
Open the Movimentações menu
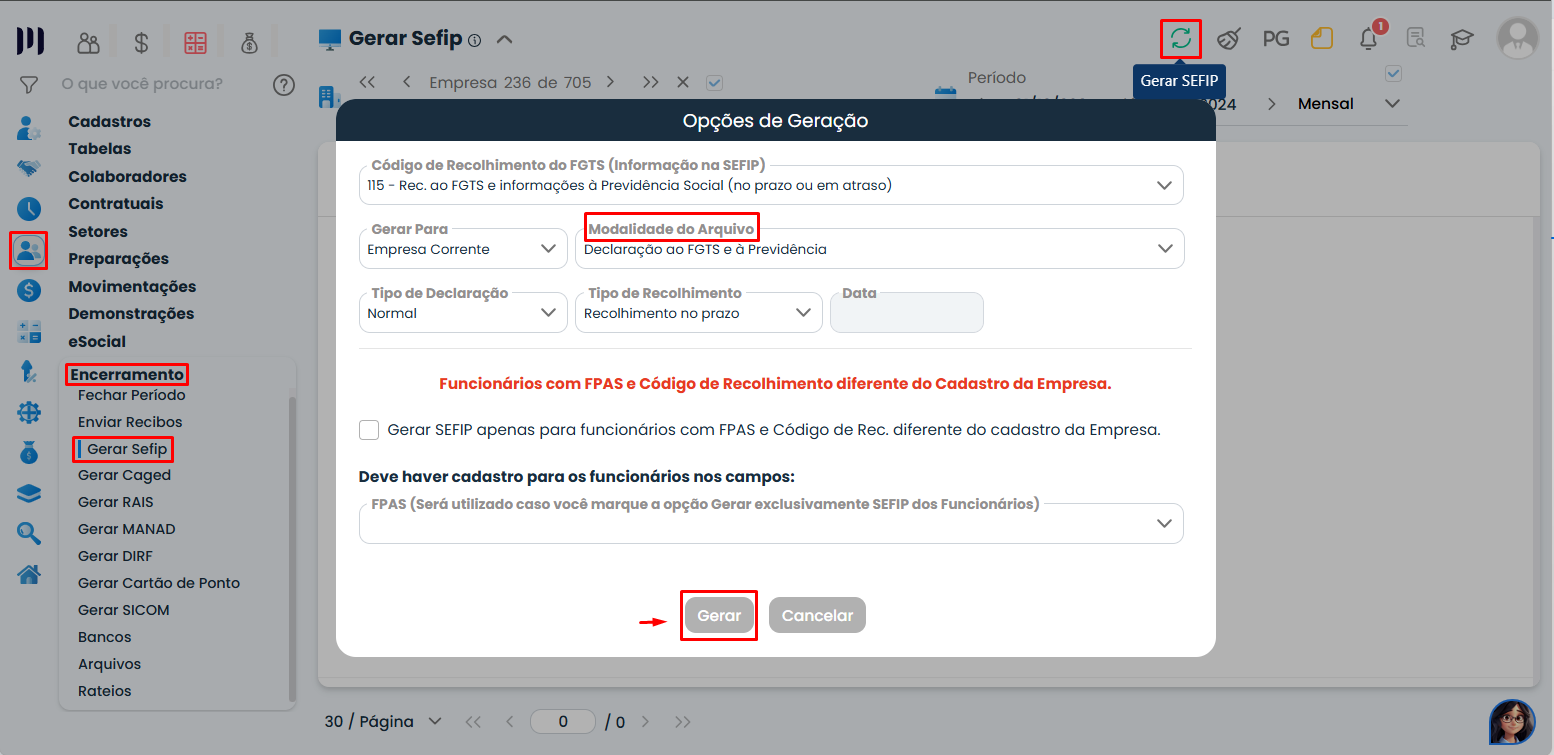(132, 286)
